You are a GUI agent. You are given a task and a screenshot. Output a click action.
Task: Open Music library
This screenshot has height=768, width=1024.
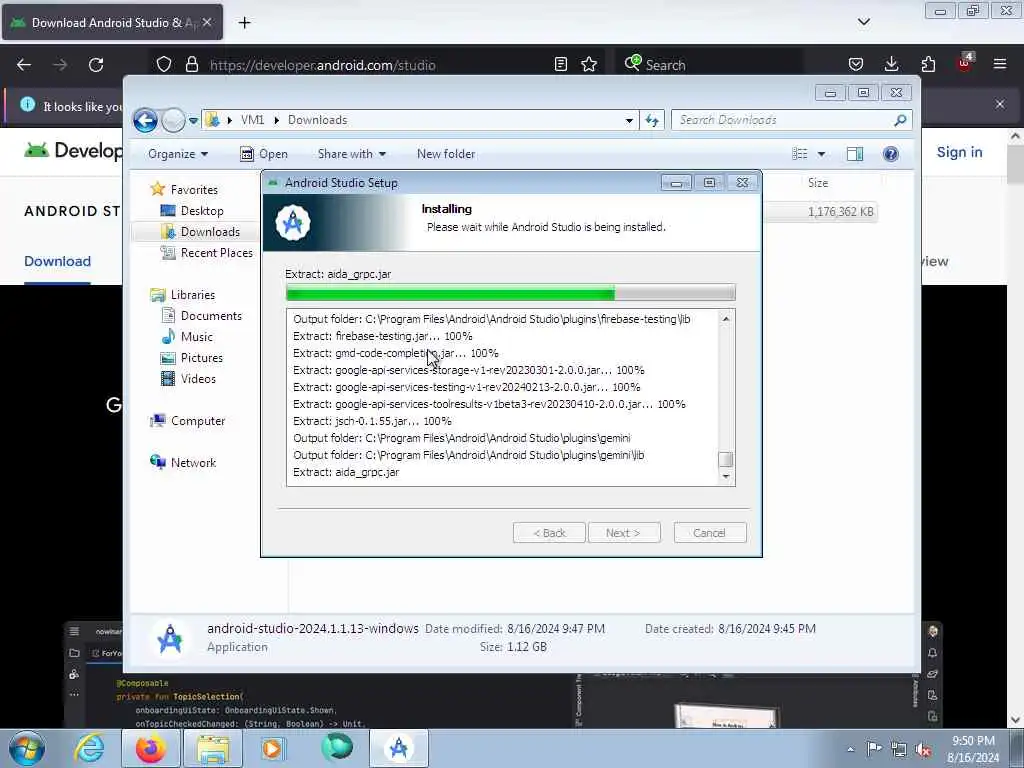pos(197,336)
